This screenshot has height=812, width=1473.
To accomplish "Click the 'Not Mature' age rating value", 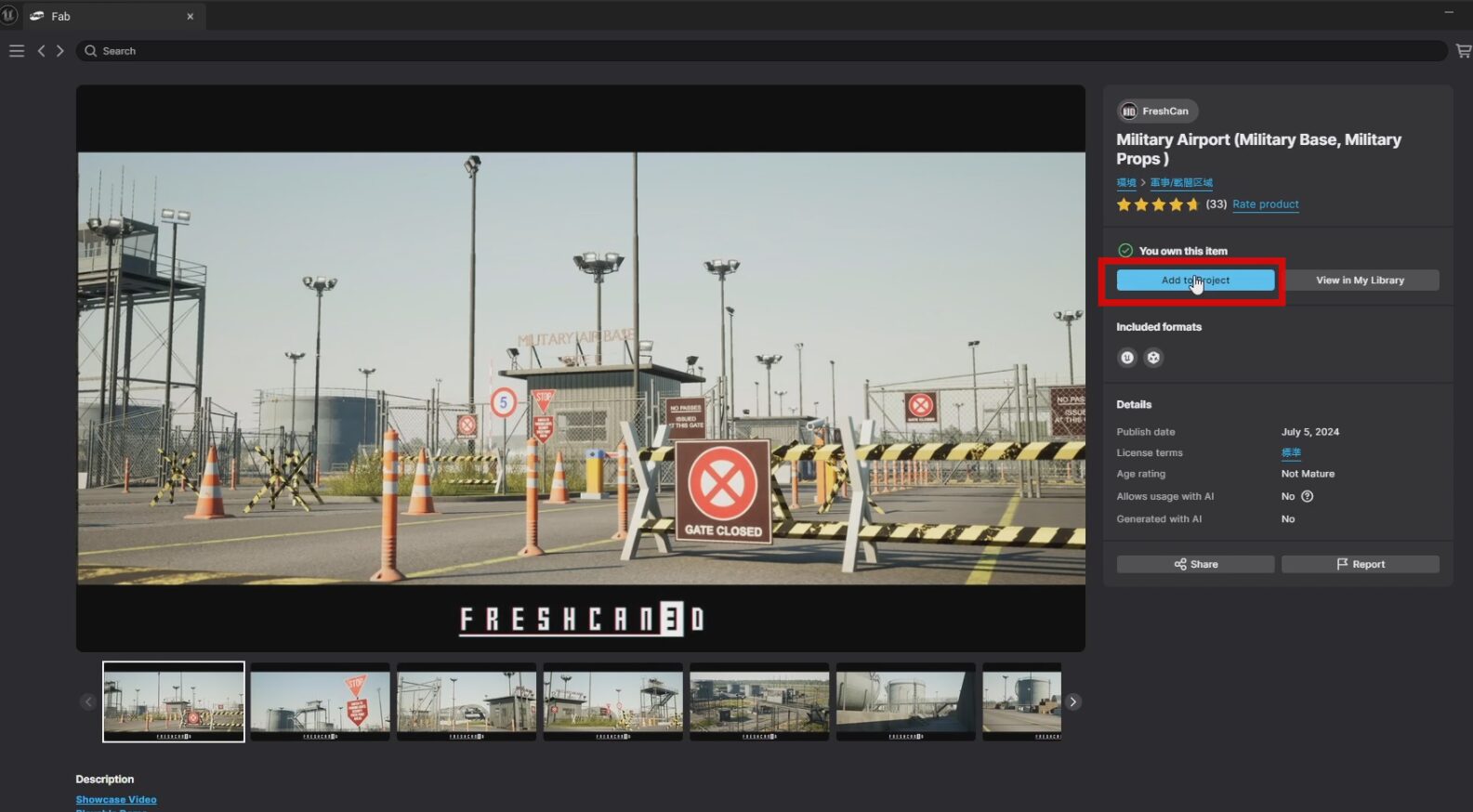I will point(1308,474).
